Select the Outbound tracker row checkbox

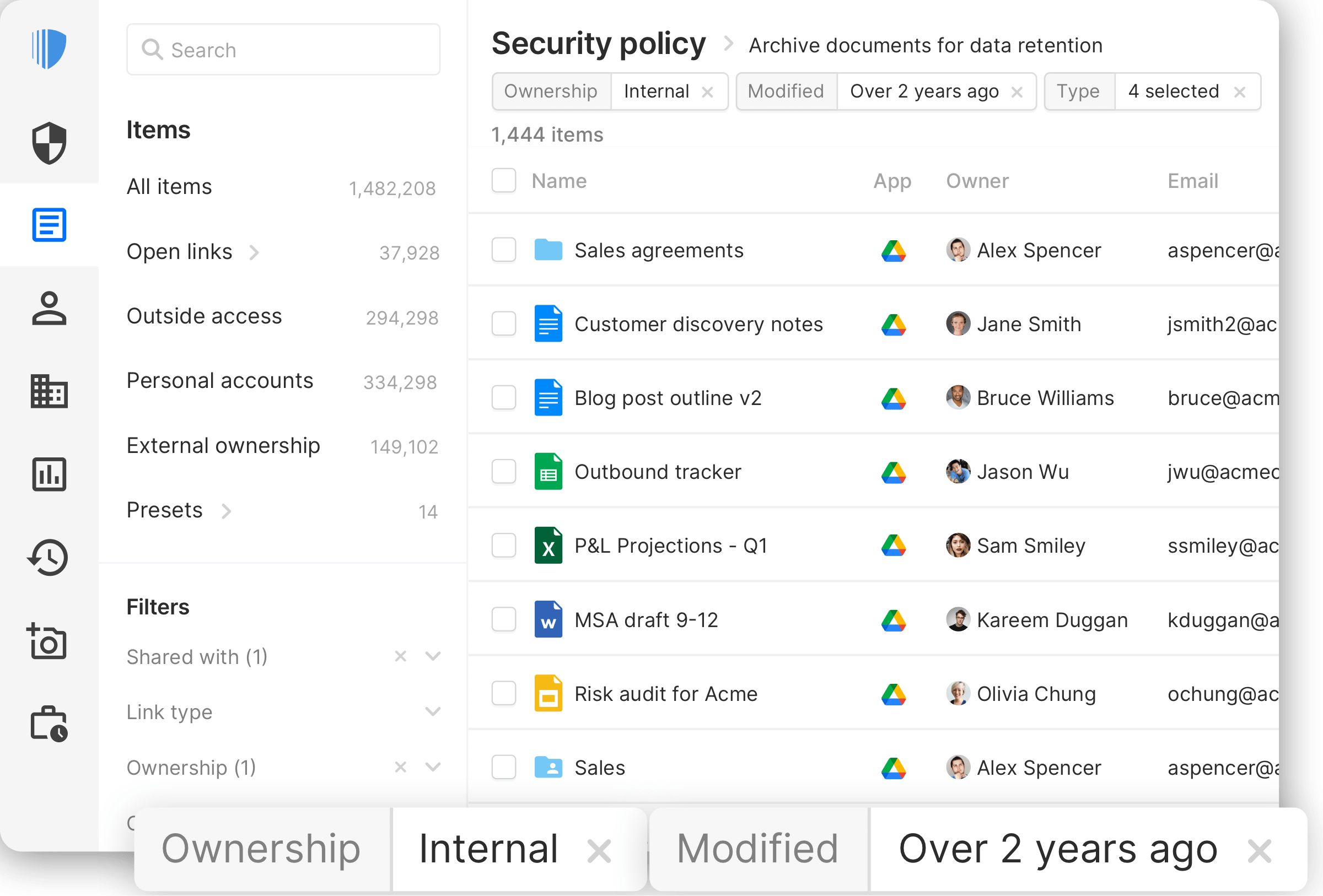click(504, 472)
